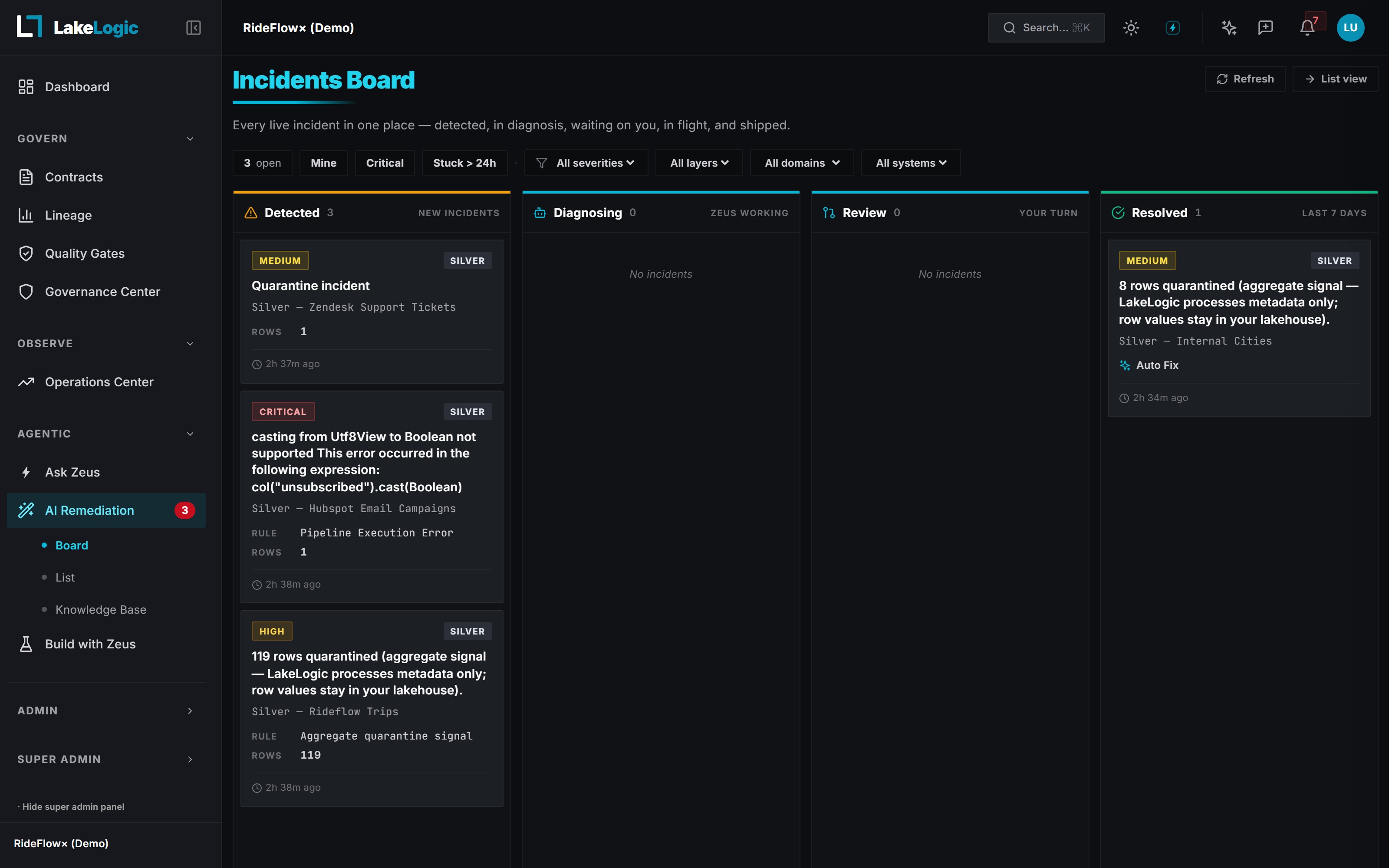Viewport: 1389px width, 868px height.
Task: Click the LakeLogic logo icon
Action: coord(29,27)
